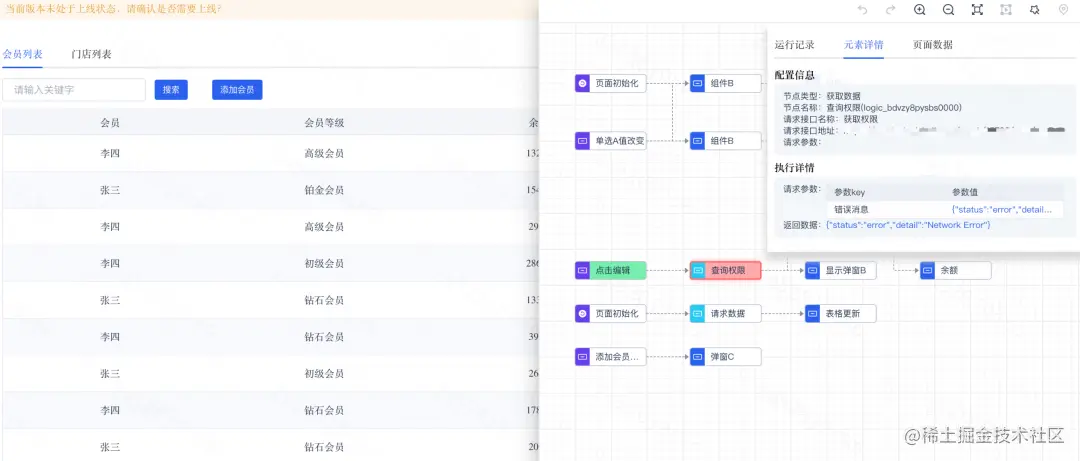
Task: Click the truncated status-error 参数值 link
Action: click(1002, 209)
